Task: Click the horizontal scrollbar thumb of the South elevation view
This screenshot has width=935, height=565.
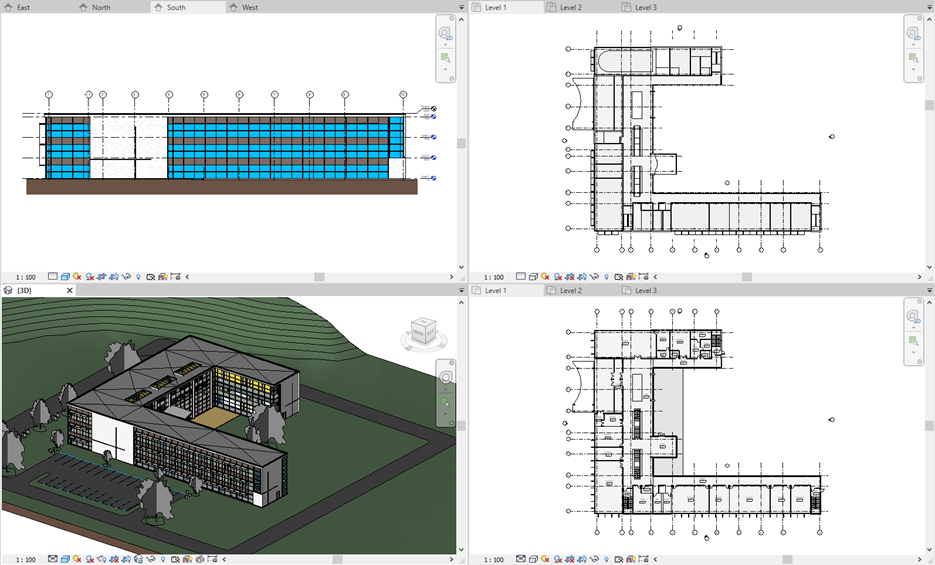Action: coord(319,276)
